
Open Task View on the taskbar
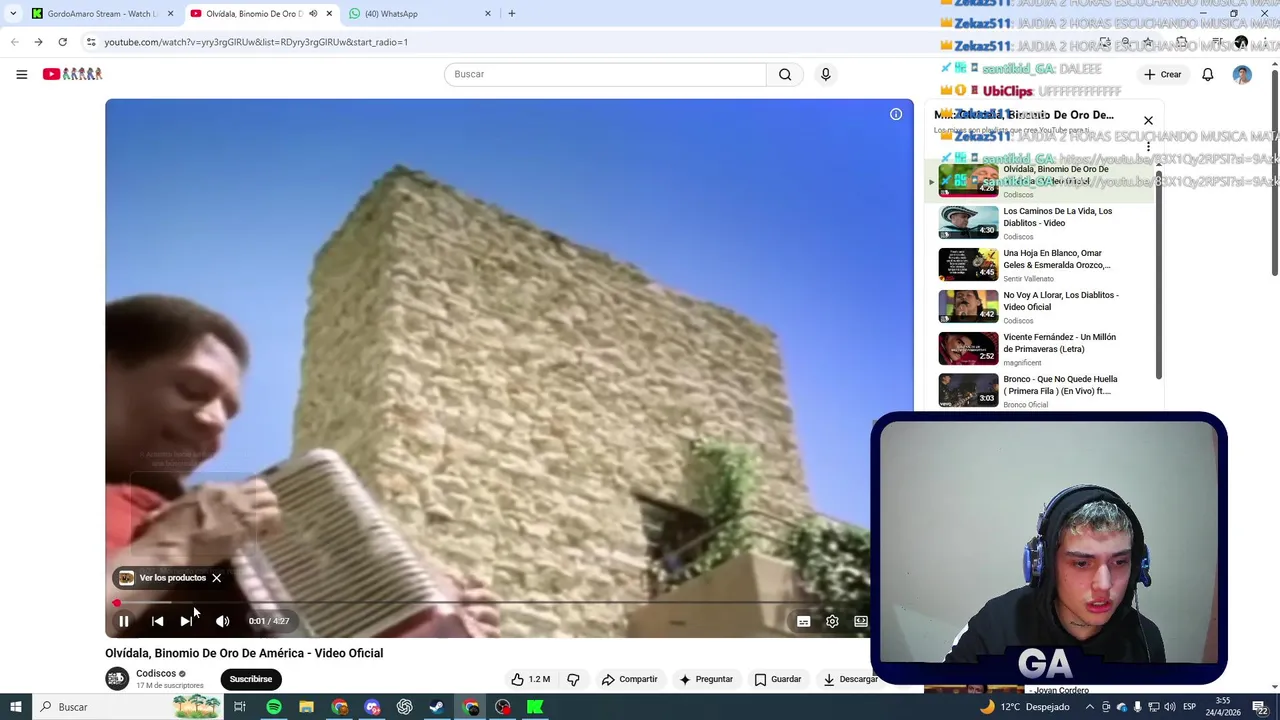tap(240, 707)
